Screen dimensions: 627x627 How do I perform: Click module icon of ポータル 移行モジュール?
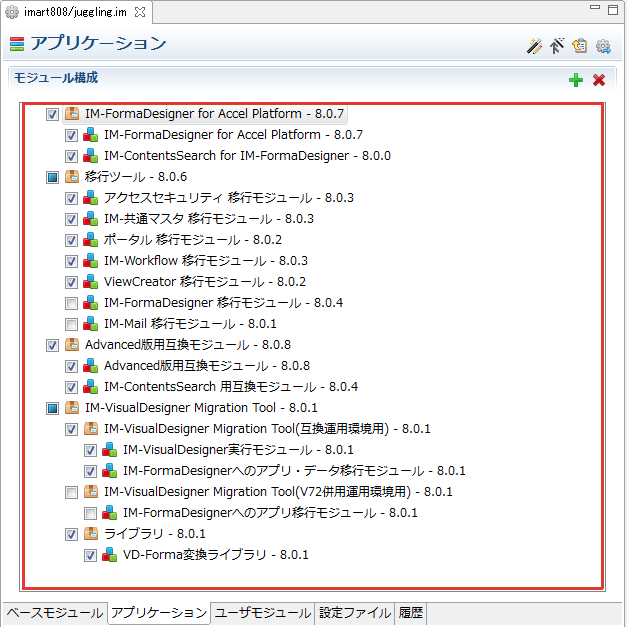click(x=91, y=240)
